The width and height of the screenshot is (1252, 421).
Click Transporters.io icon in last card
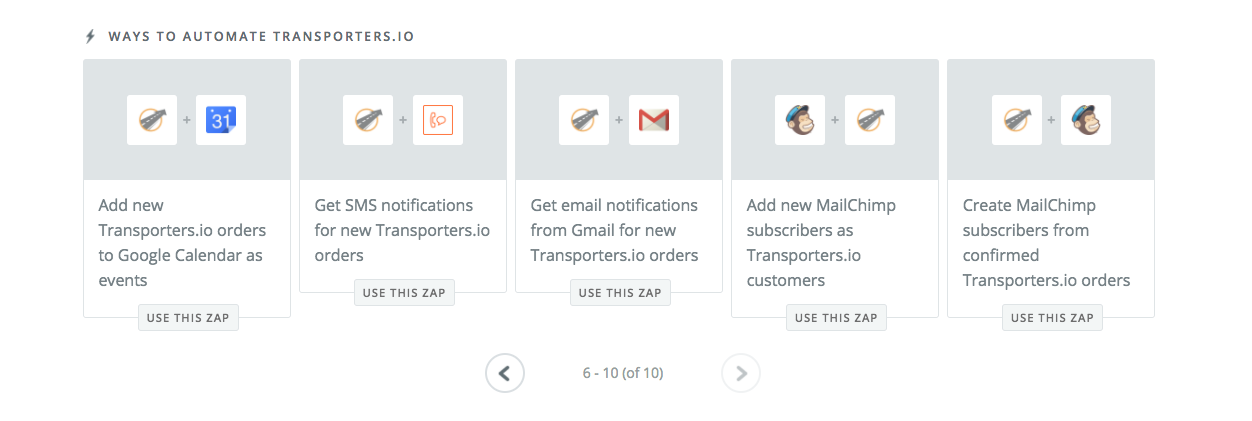1016,120
